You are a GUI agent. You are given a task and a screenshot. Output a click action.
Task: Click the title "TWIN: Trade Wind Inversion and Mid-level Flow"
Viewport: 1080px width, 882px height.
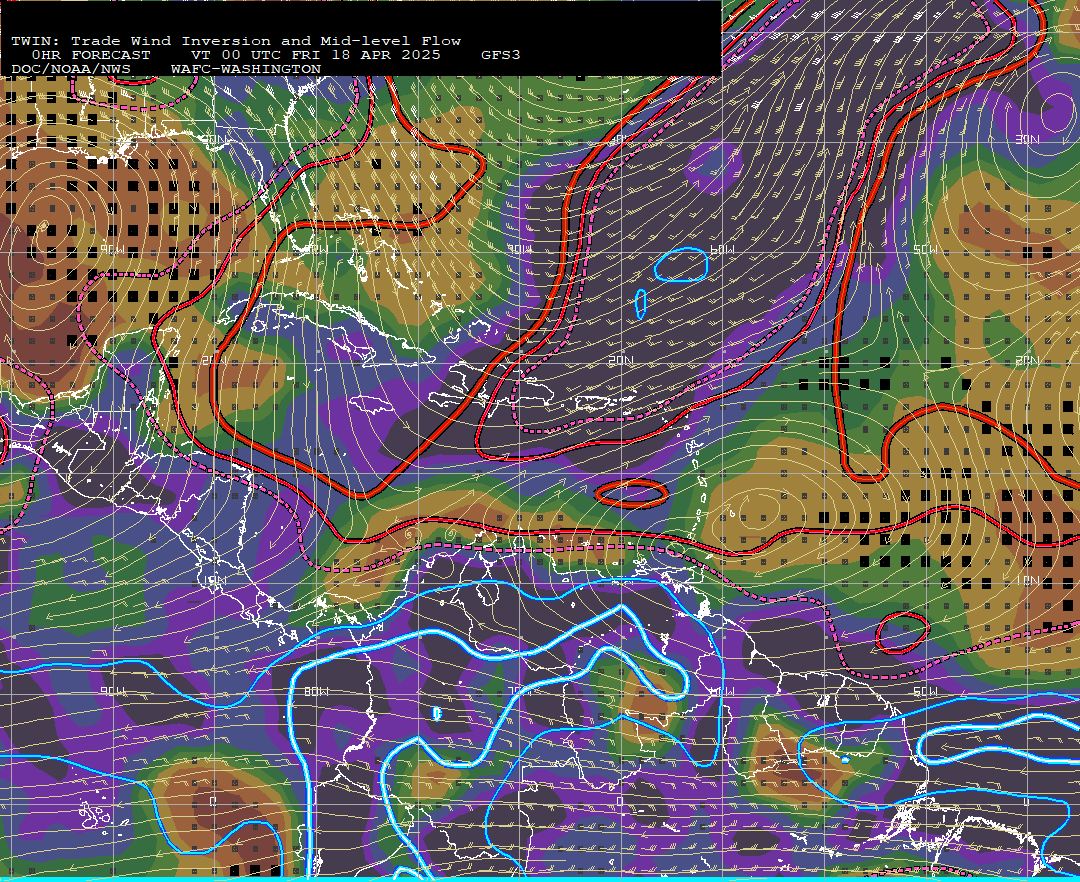(236, 41)
